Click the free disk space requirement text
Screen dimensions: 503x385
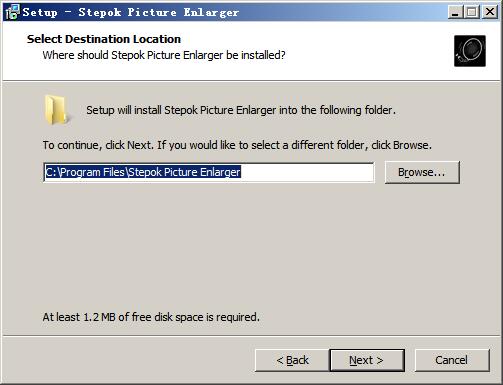point(151,317)
